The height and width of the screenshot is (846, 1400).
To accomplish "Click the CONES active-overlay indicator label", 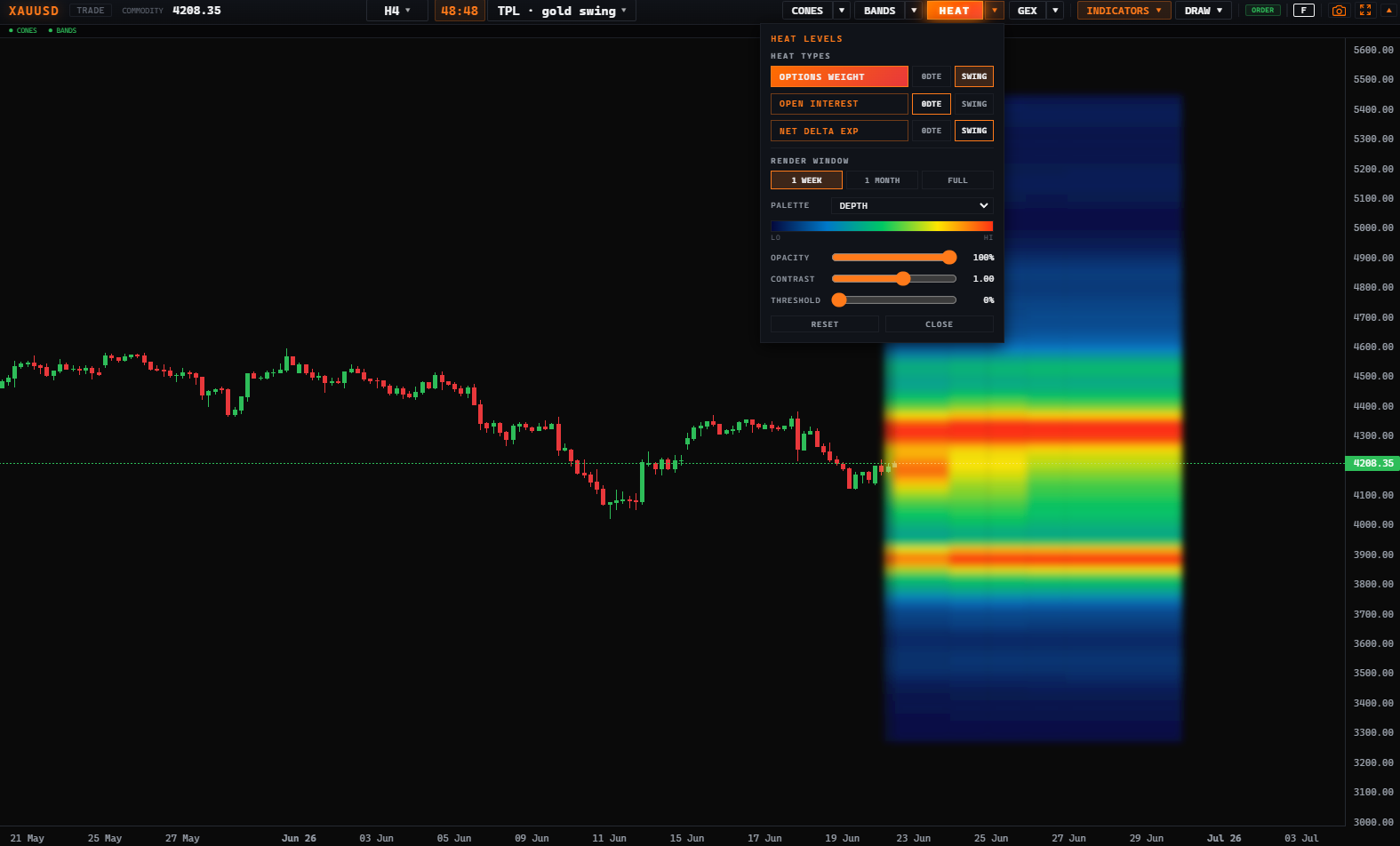I will click(x=23, y=30).
